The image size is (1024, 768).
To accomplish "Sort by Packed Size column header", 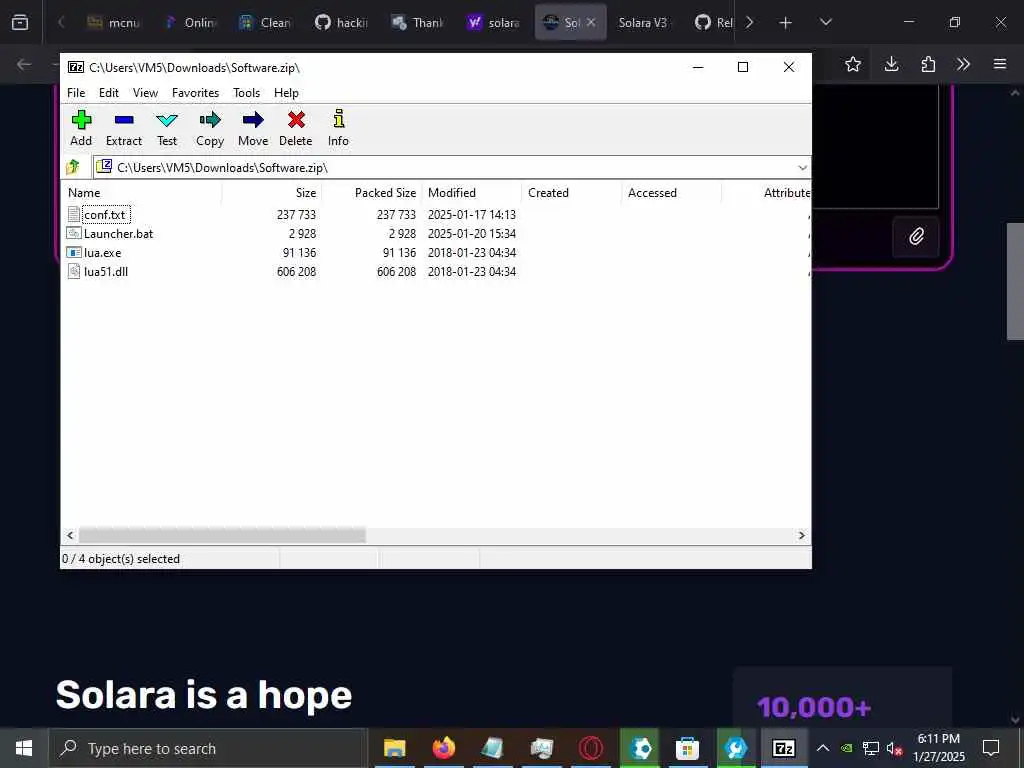I will (385, 193).
